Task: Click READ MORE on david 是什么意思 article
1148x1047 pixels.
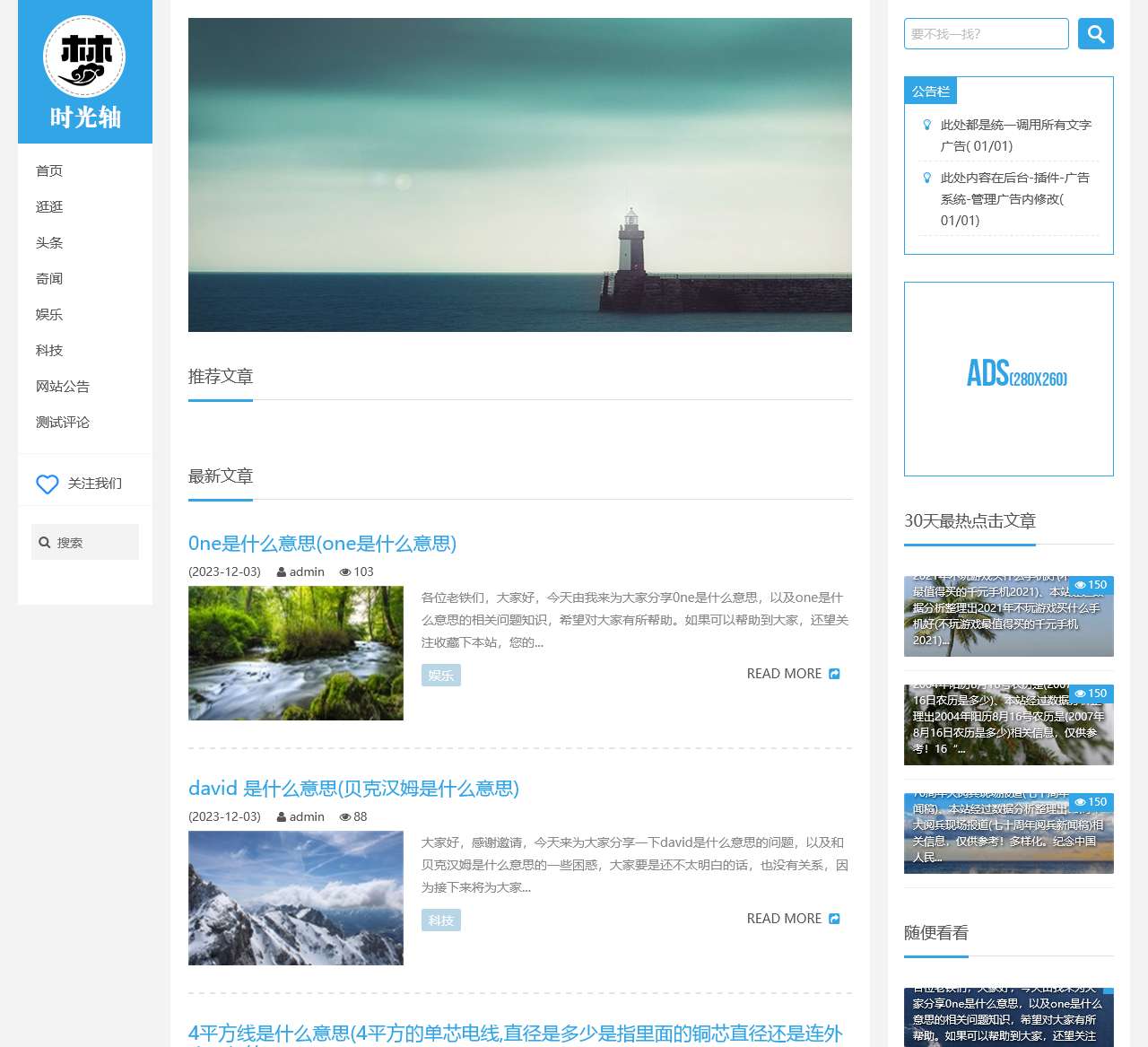Action: (x=783, y=918)
